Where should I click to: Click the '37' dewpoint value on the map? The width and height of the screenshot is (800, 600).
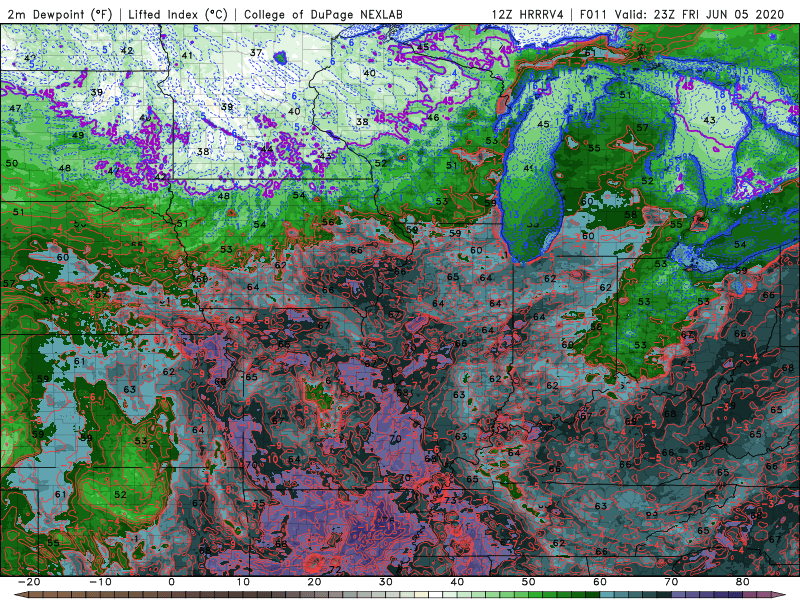(256, 53)
